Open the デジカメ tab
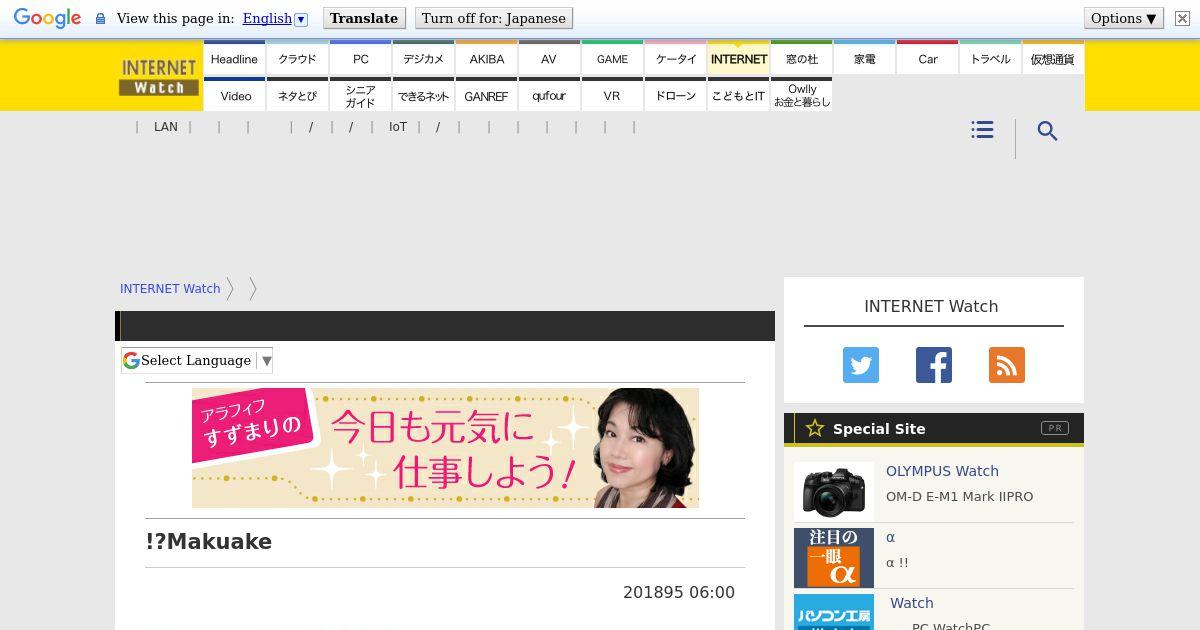The height and width of the screenshot is (630, 1200). pyautogui.click(x=423, y=58)
